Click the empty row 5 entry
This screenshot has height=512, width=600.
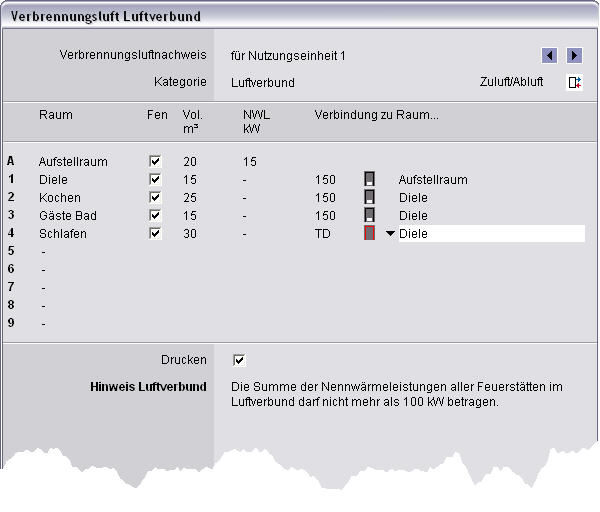pos(44,252)
